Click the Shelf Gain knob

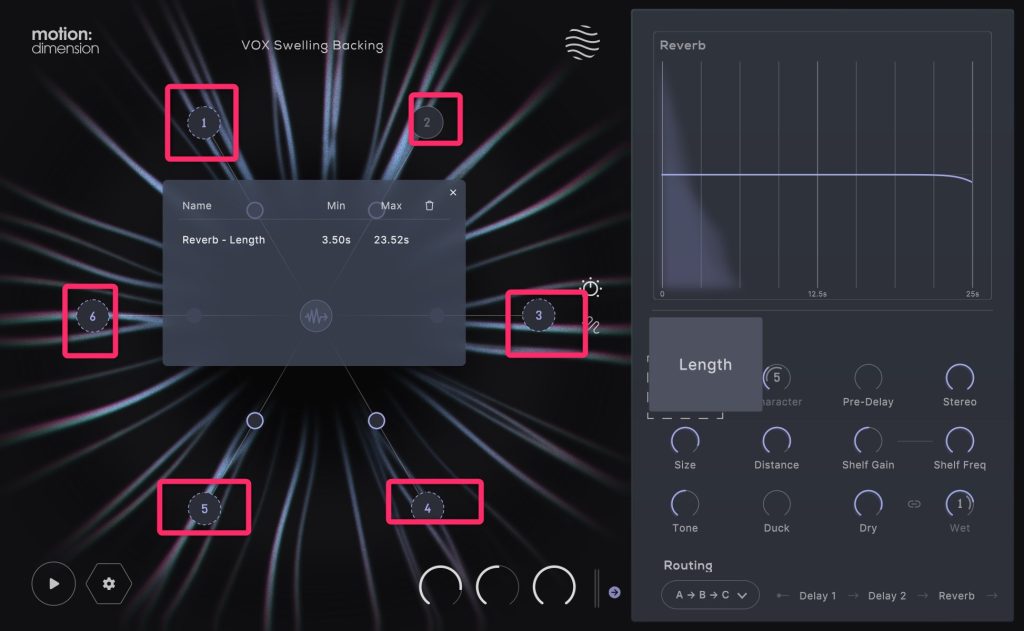(x=868, y=441)
